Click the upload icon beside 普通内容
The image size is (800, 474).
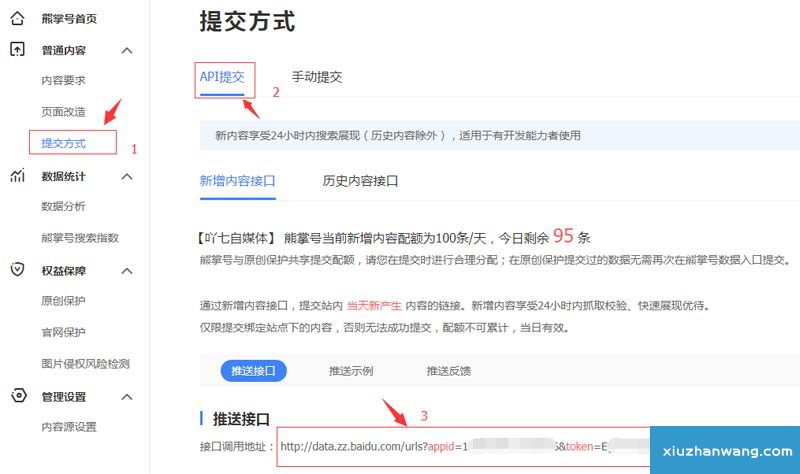coord(18,49)
